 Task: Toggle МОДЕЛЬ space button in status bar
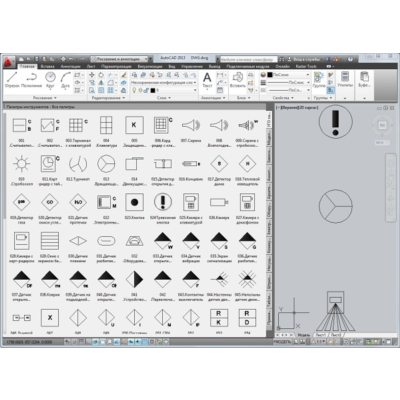[x=282, y=342]
